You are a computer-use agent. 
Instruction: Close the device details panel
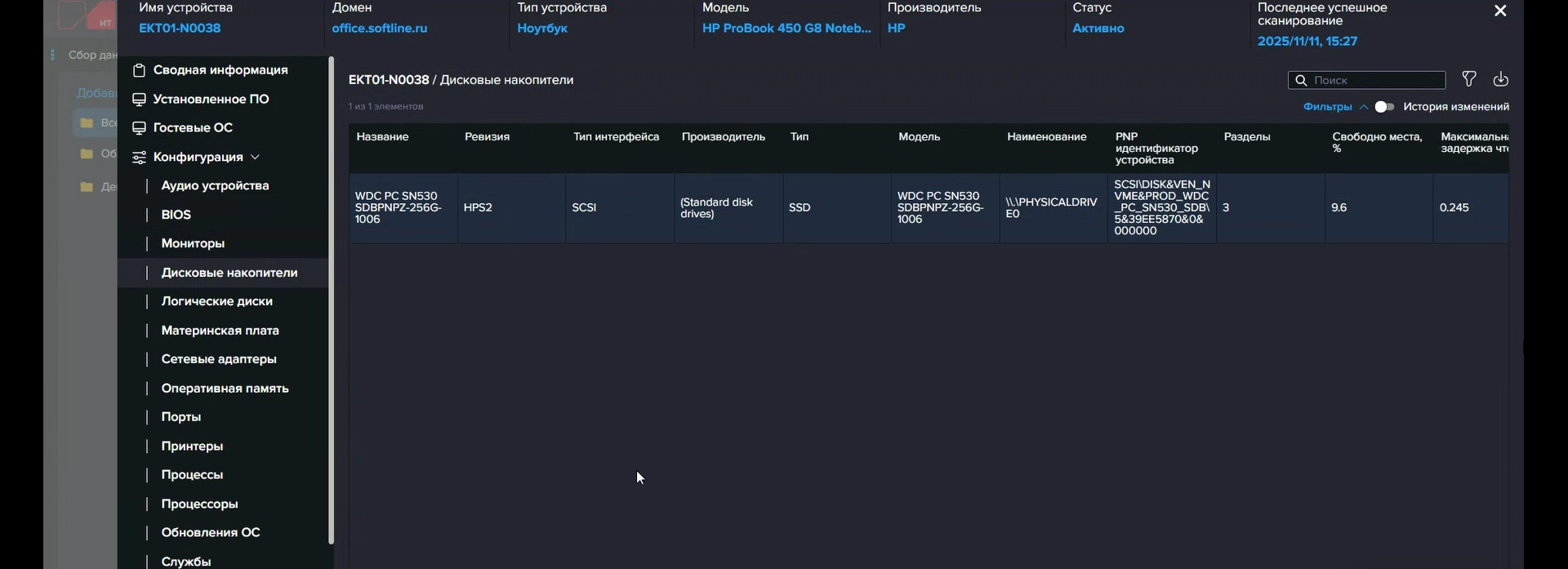1500,11
